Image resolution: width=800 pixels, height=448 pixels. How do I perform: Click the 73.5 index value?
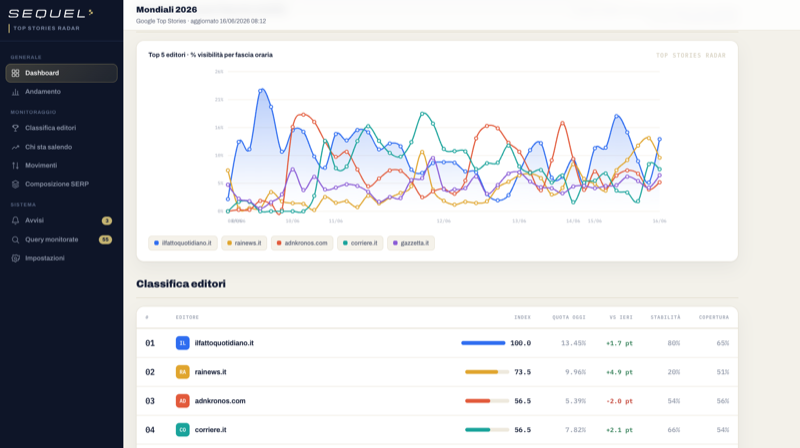click(x=522, y=372)
